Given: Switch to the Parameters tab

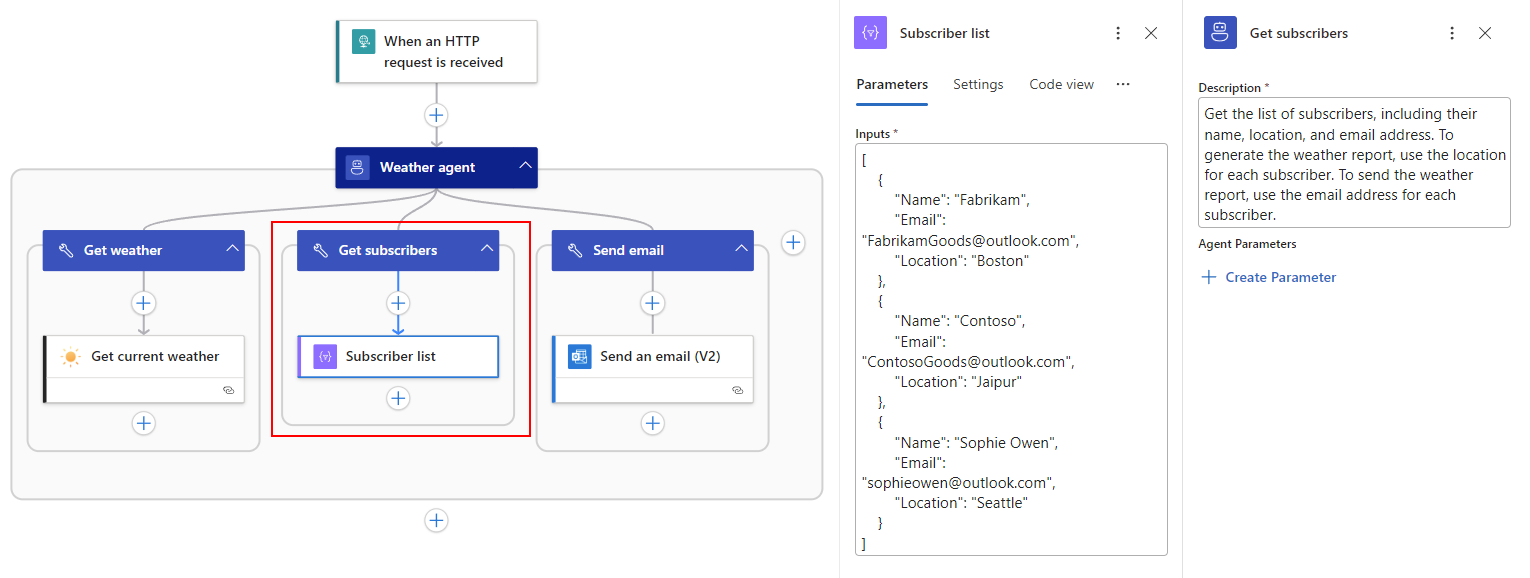Looking at the screenshot, I should (x=892, y=85).
